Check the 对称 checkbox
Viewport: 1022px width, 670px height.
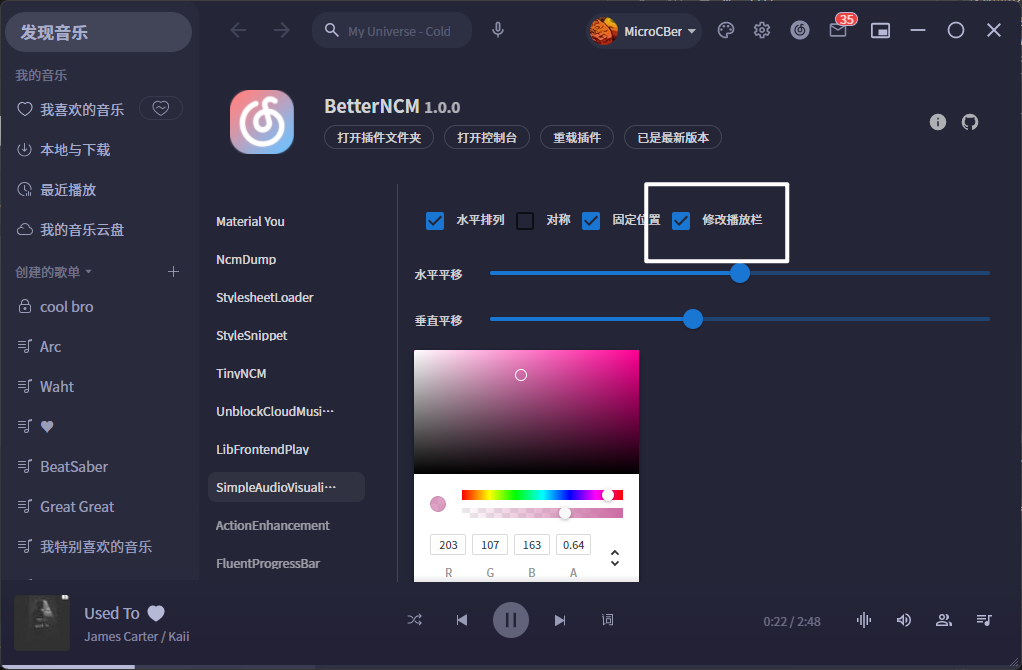point(524,220)
